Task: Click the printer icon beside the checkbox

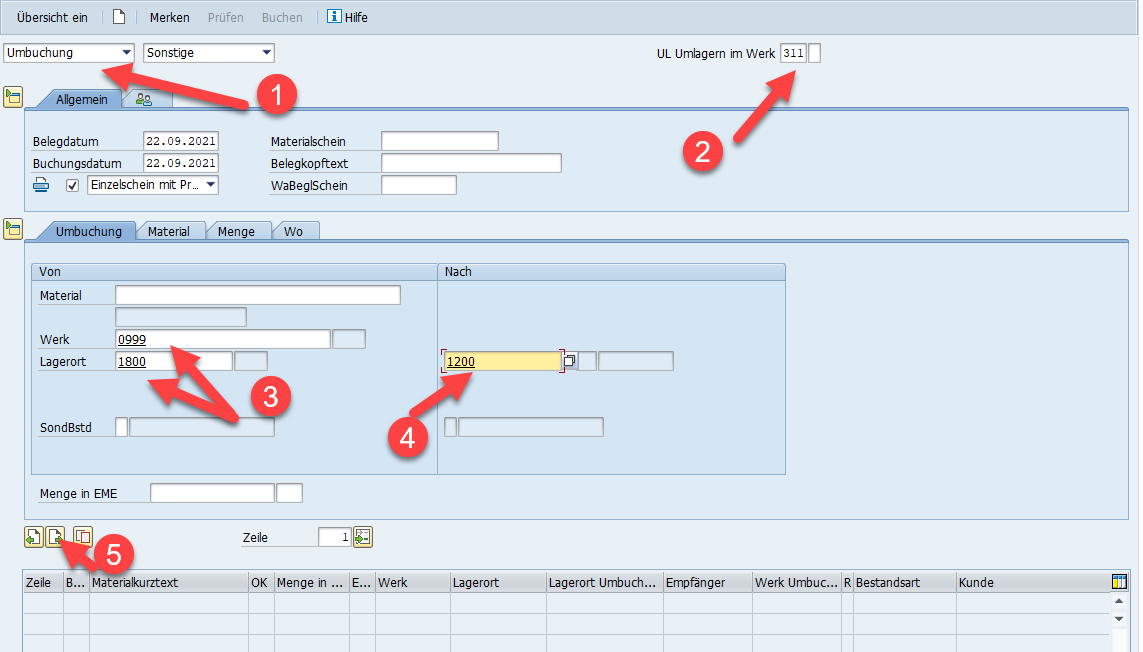Action: [41, 185]
